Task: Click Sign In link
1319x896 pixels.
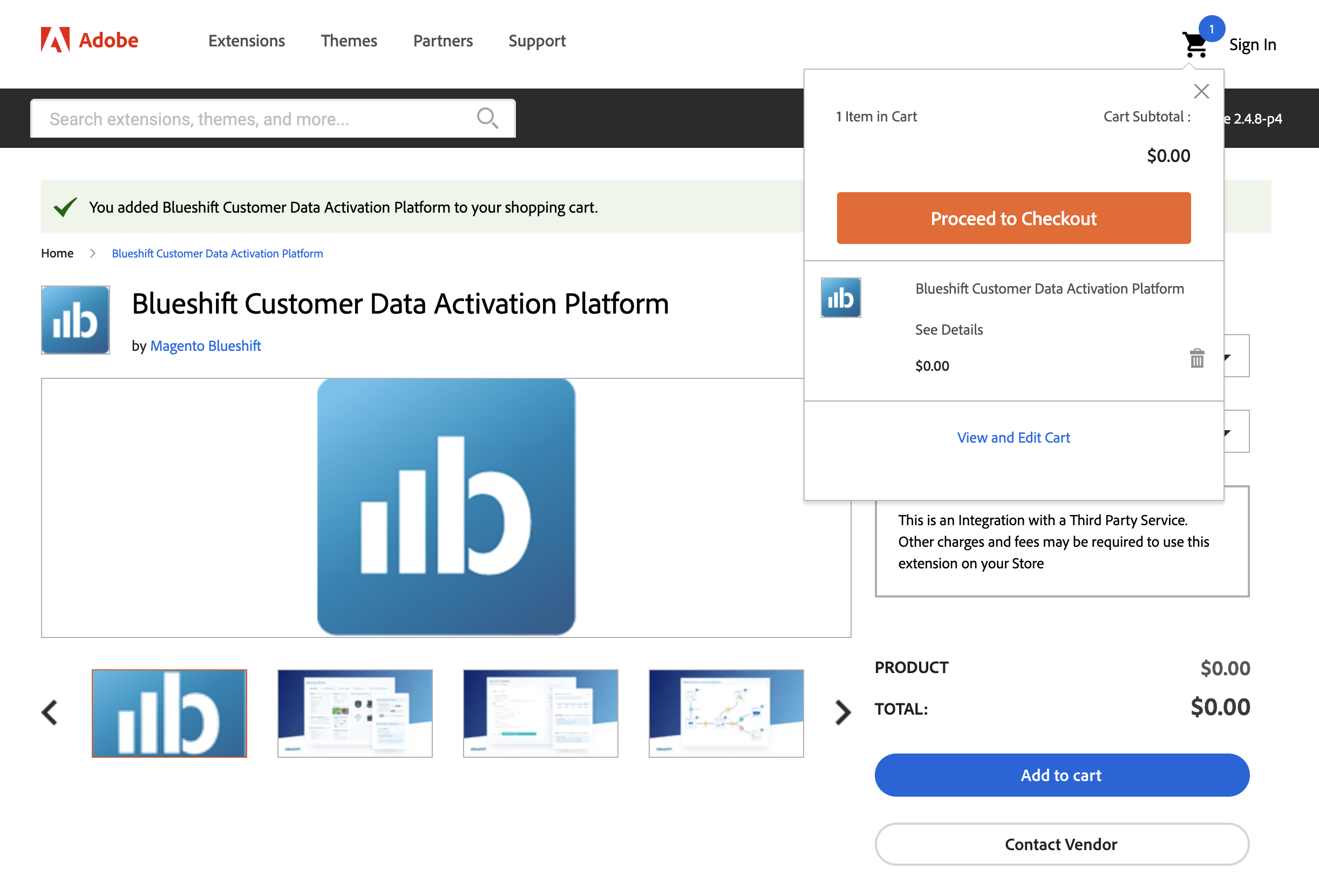Action: tap(1252, 44)
